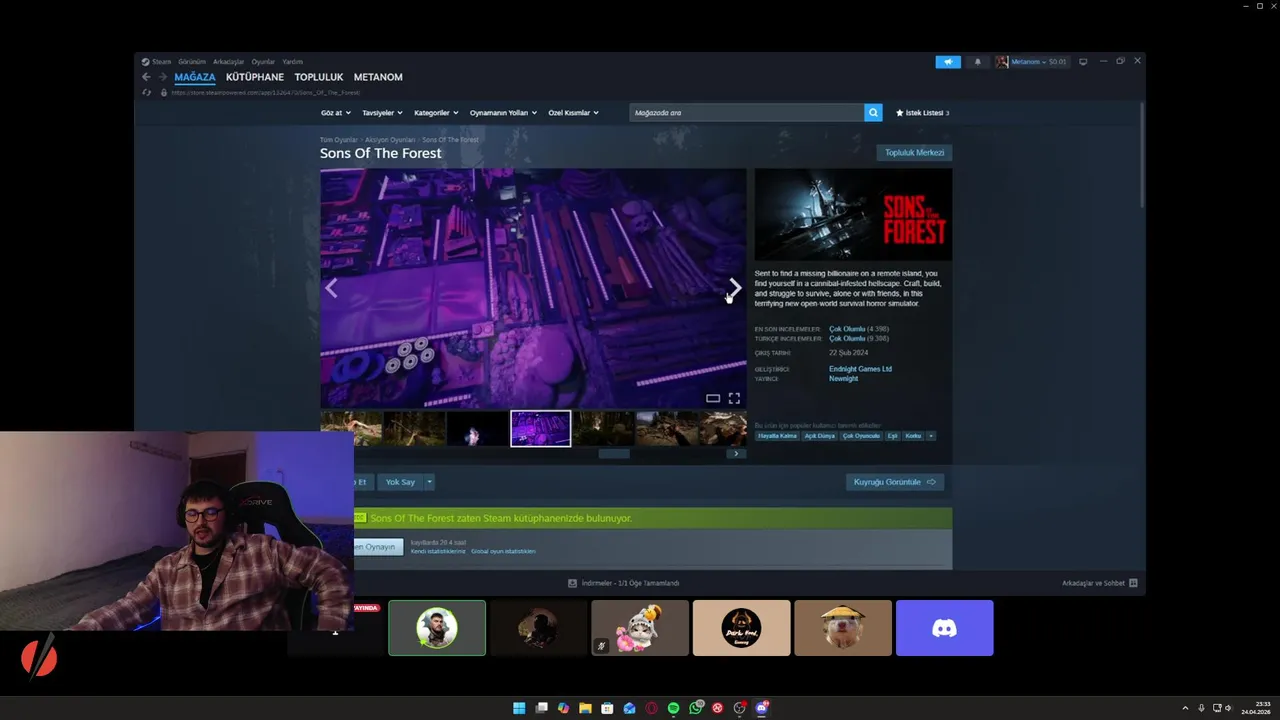
Task: Click the blue megaphone announcements button
Action: point(948,62)
